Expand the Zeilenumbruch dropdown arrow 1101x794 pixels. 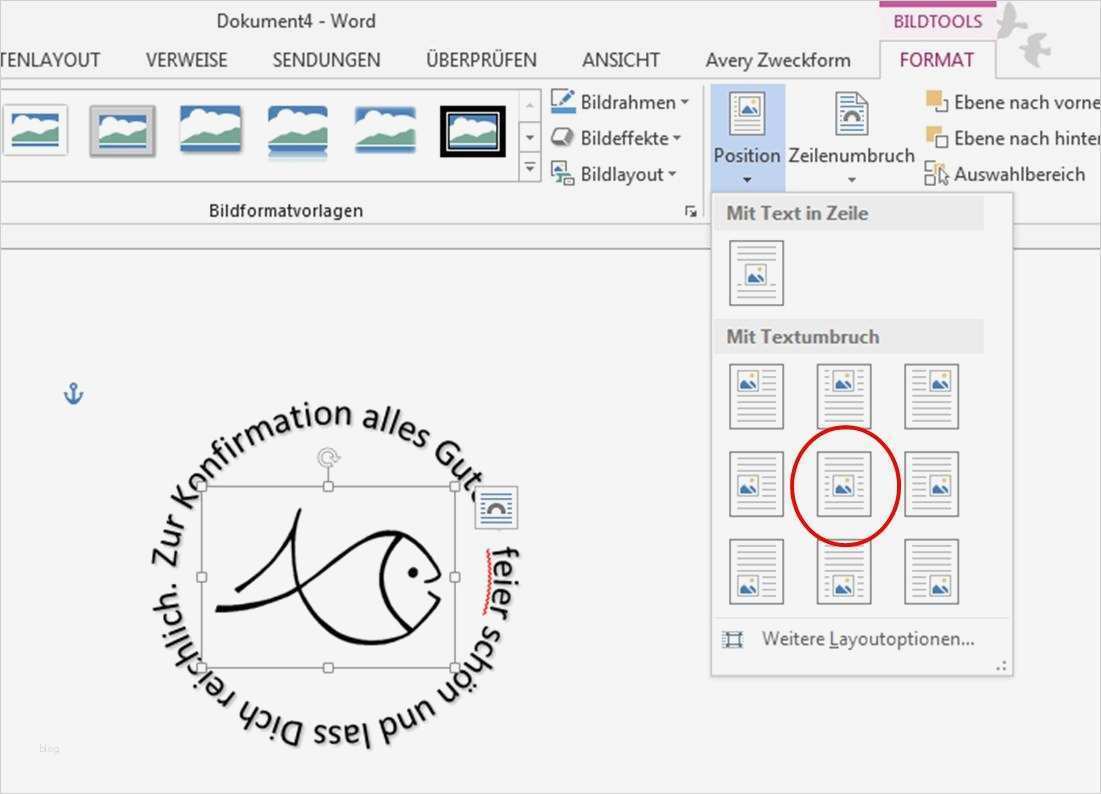[852, 178]
